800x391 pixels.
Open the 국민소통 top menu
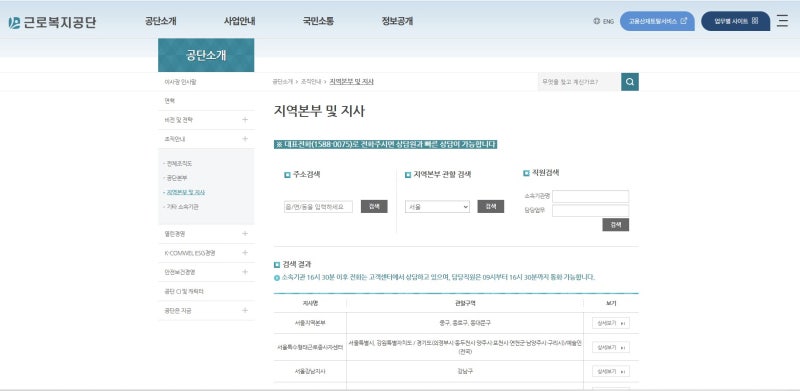(318, 21)
